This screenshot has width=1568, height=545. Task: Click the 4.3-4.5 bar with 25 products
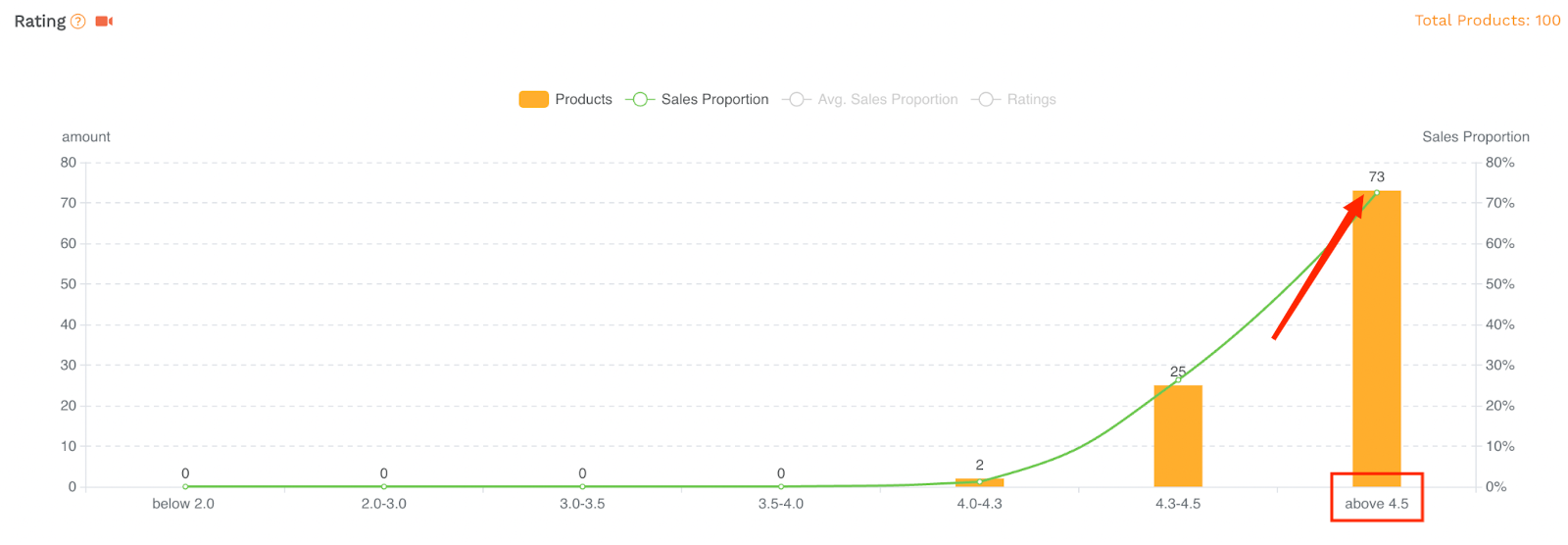tap(1178, 435)
